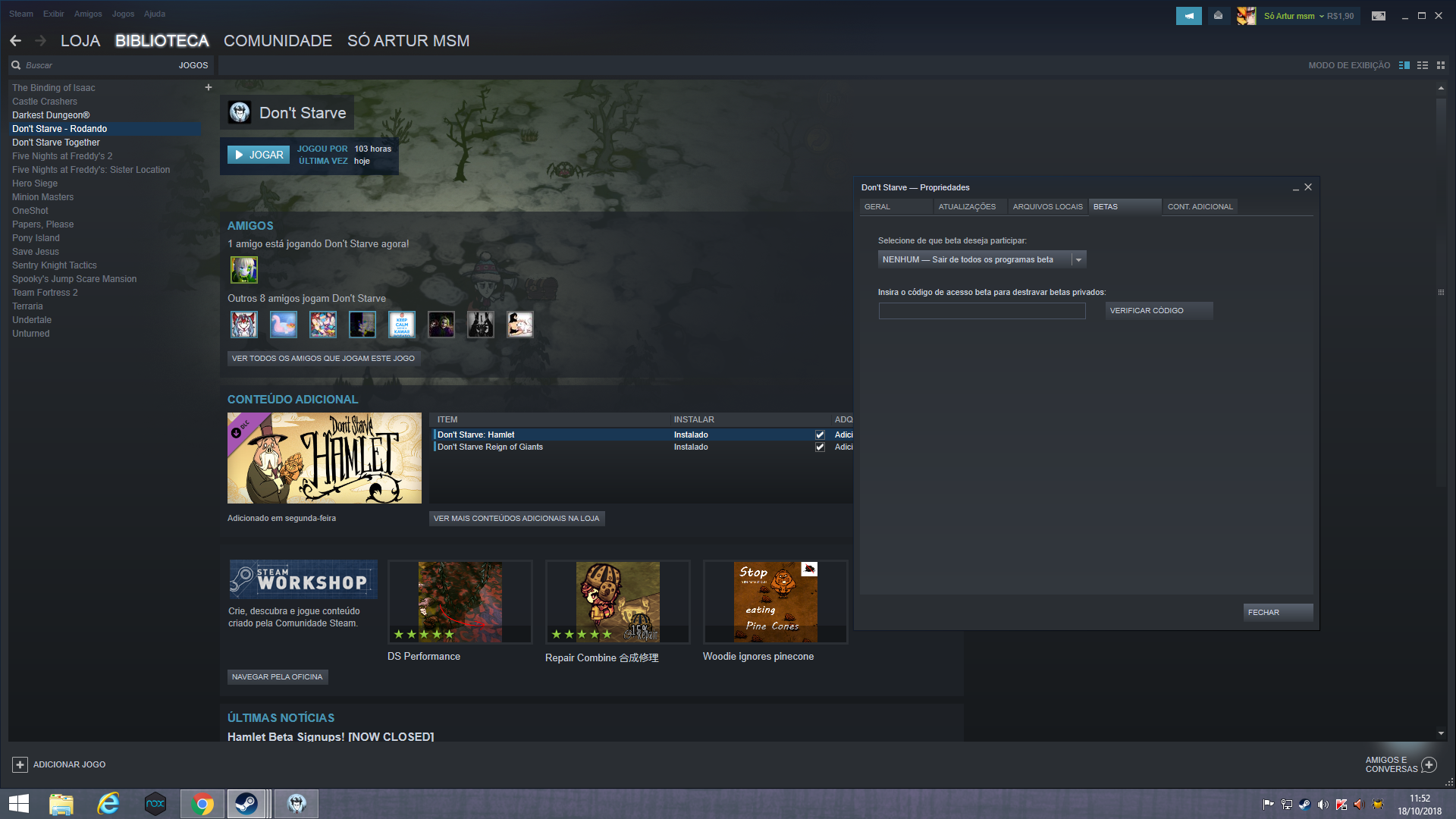Image resolution: width=1456 pixels, height=819 pixels.
Task: Switch to the ARQUIVOS LOCAIS tab
Action: [1047, 206]
